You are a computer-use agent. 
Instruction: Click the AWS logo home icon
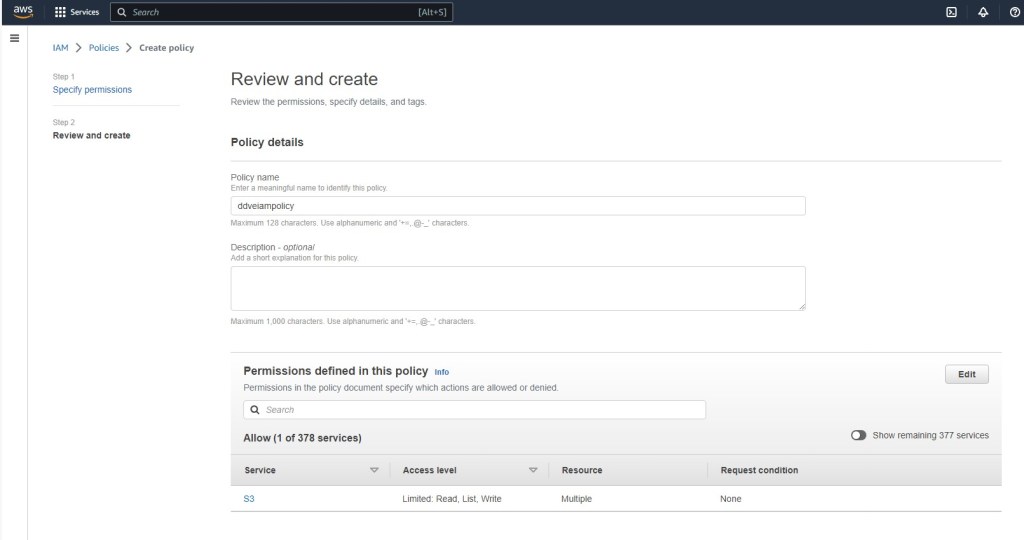coord(23,12)
